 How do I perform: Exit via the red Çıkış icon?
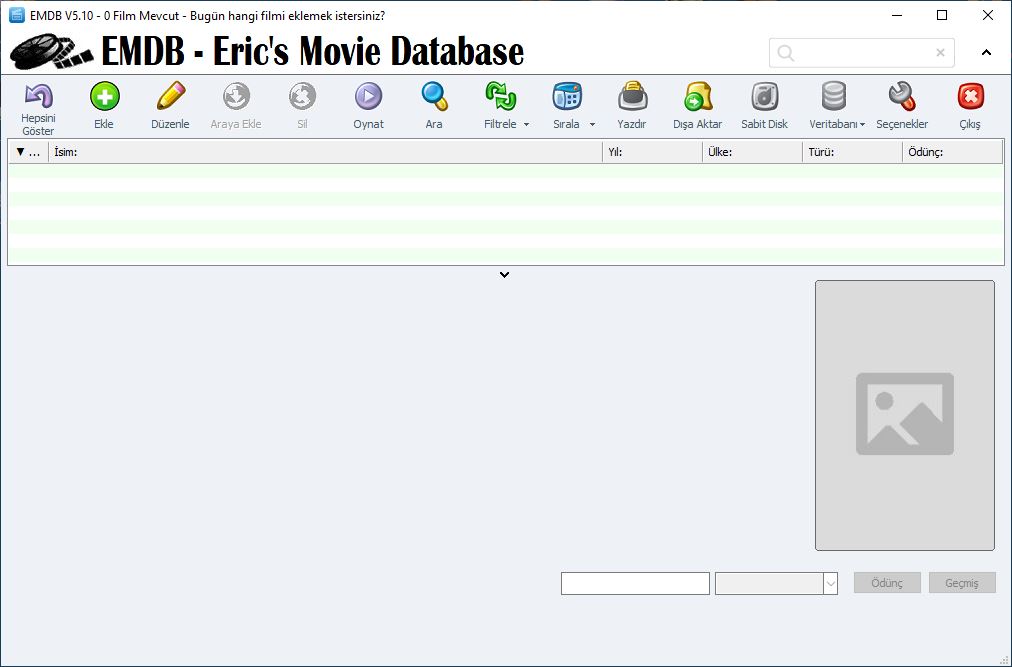coord(970,96)
